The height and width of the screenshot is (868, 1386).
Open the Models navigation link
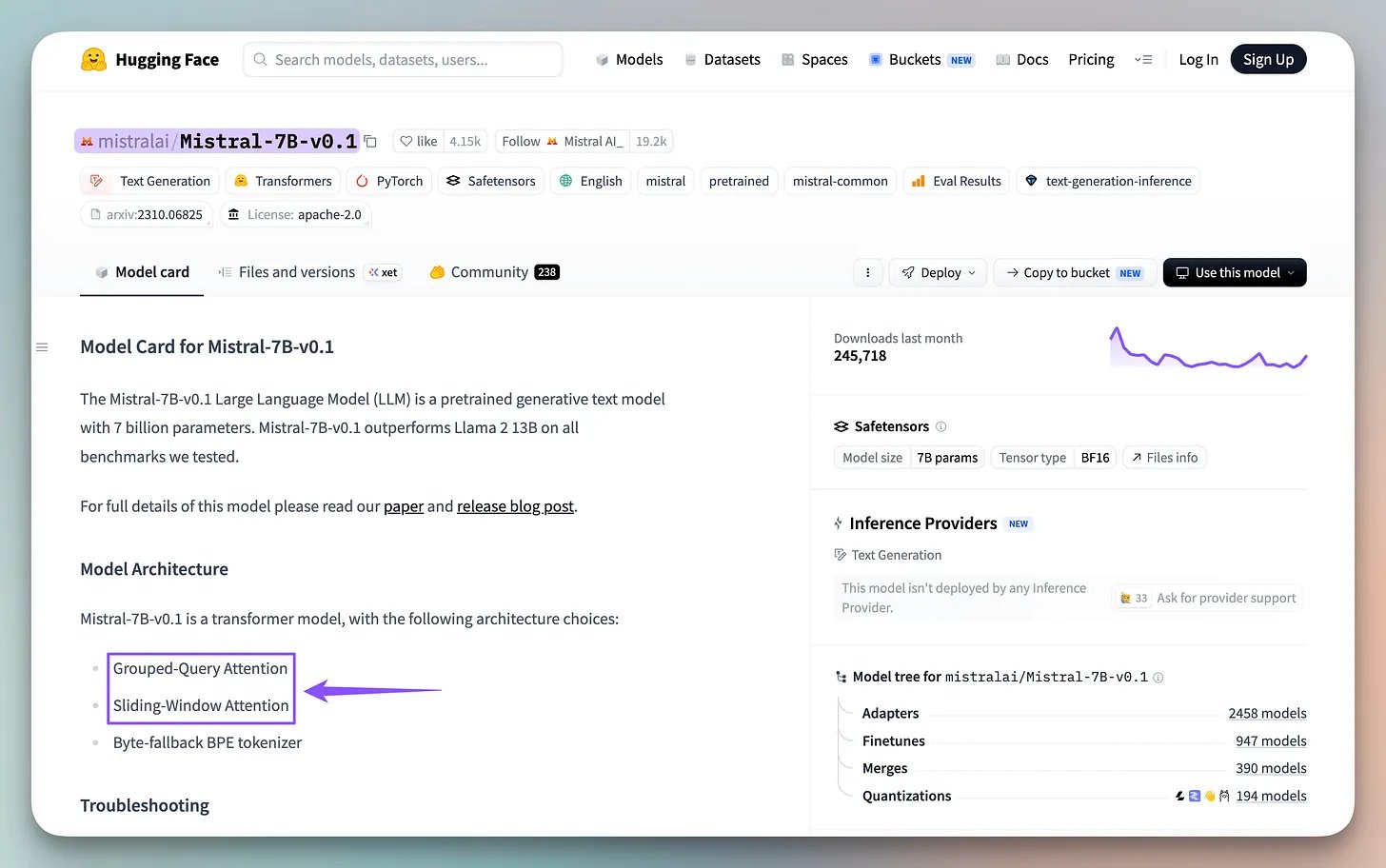(629, 59)
